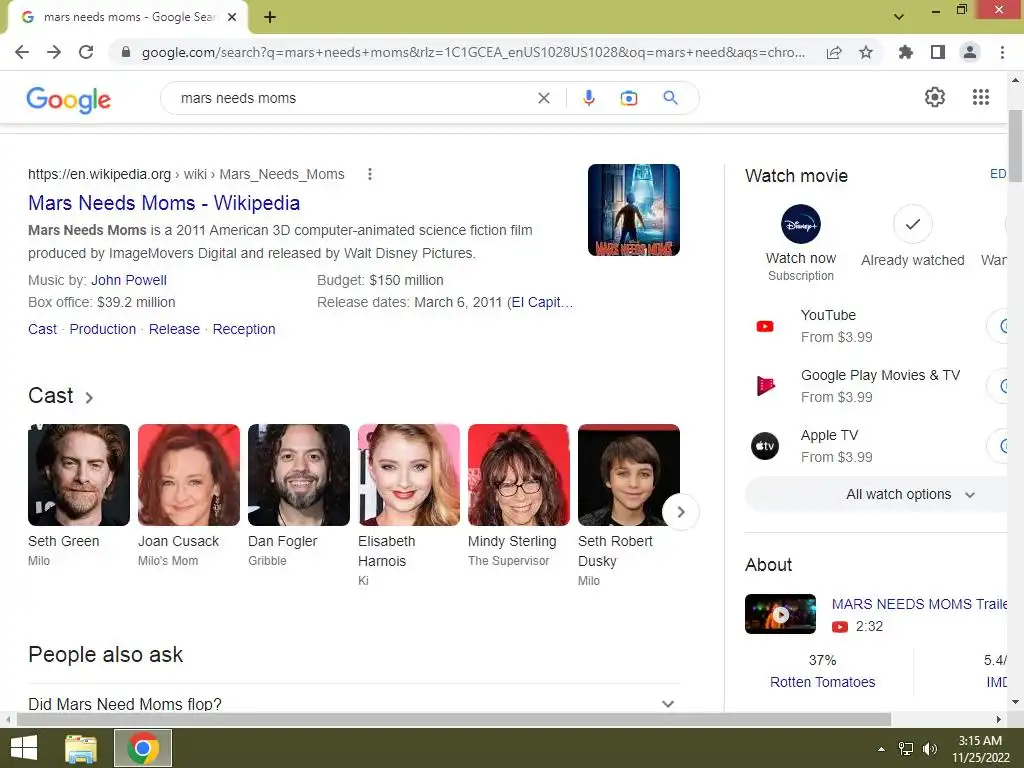Open the tab search dropdown arrow
The image size is (1024, 768).
point(899,16)
